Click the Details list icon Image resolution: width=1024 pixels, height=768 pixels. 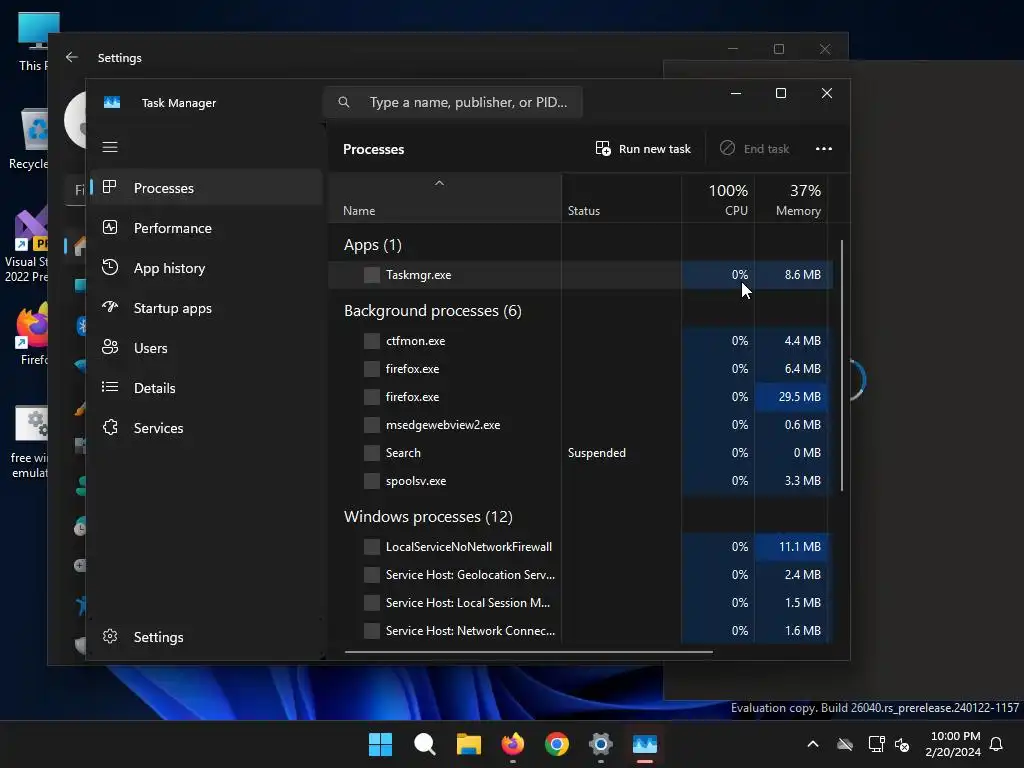point(110,387)
